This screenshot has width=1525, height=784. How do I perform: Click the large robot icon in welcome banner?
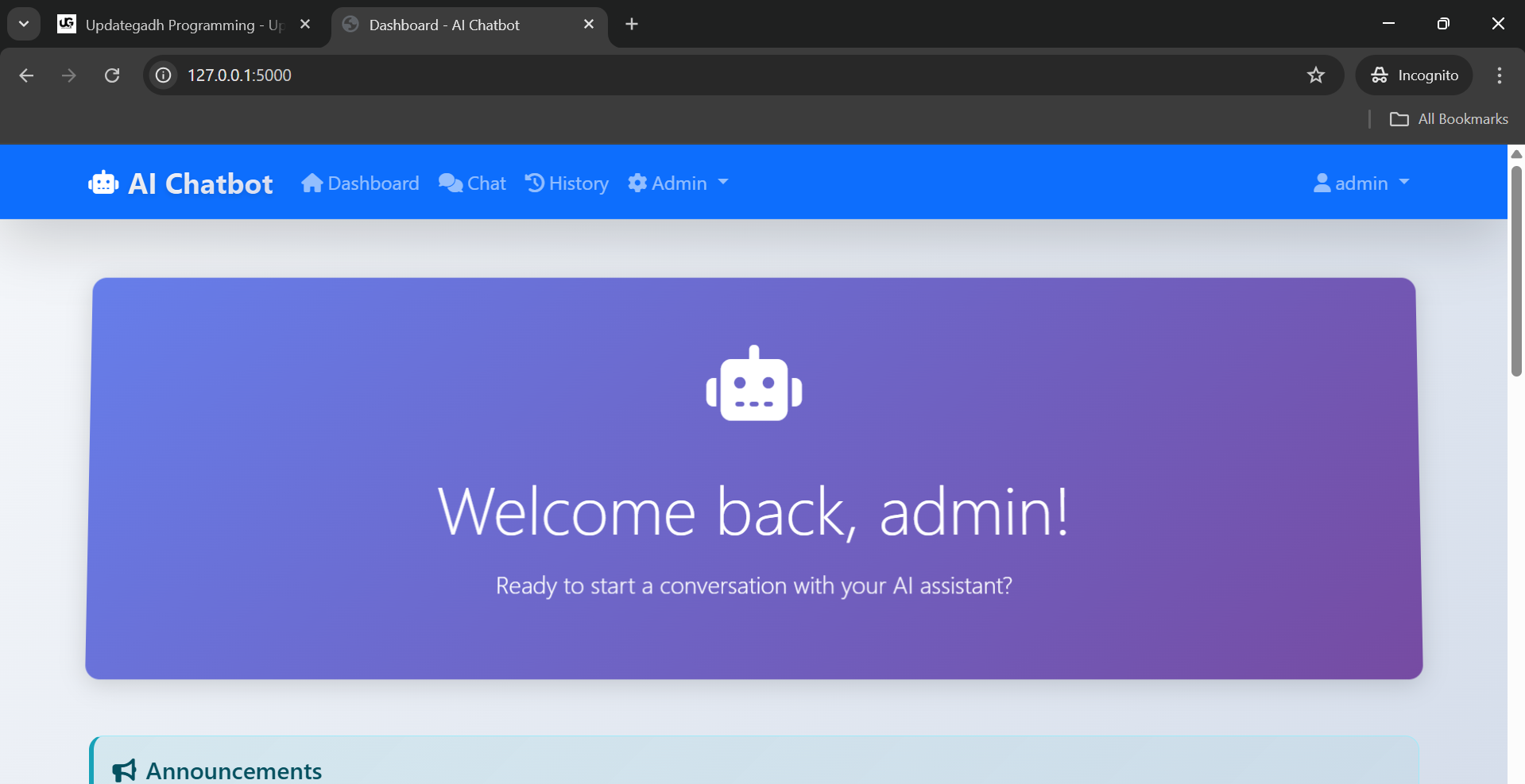click(753, 384)
